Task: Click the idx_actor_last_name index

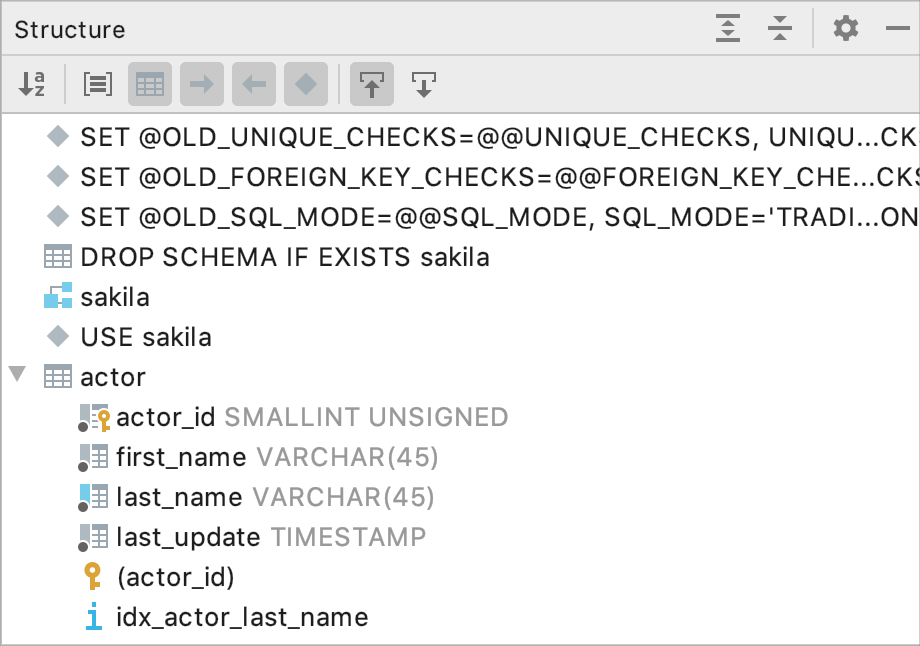Action: 241,617
